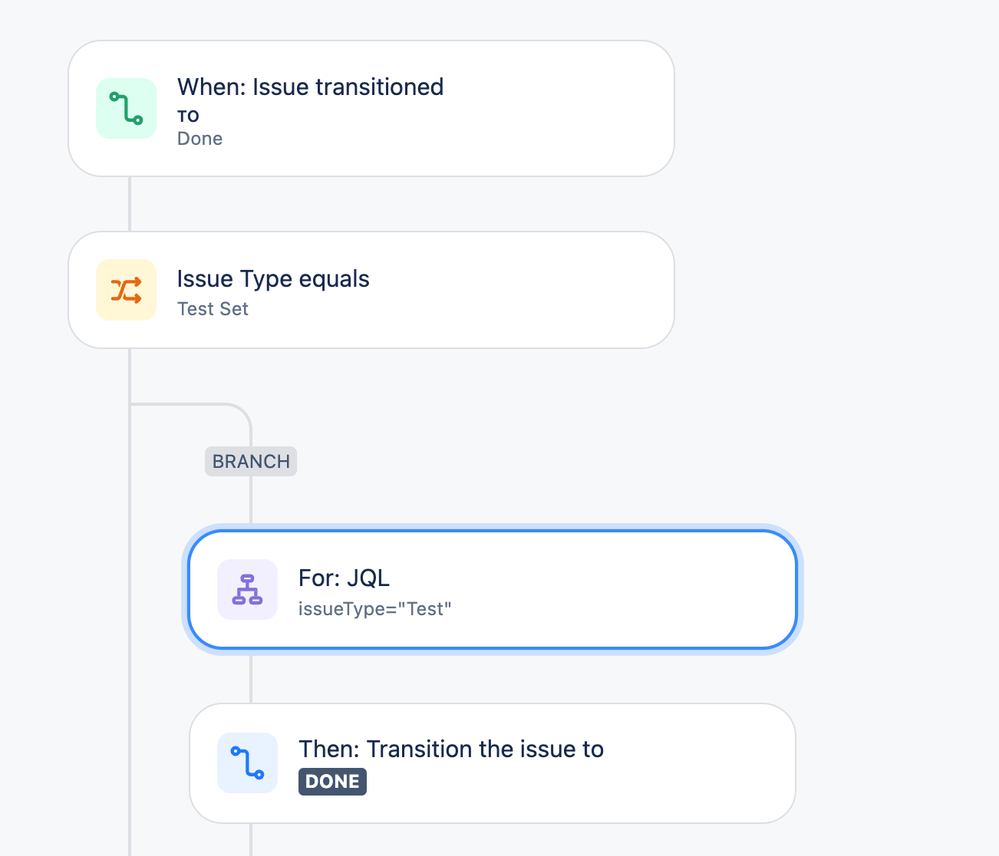
Task: Click the Test Set condition value
Action: tap(213, 309)
